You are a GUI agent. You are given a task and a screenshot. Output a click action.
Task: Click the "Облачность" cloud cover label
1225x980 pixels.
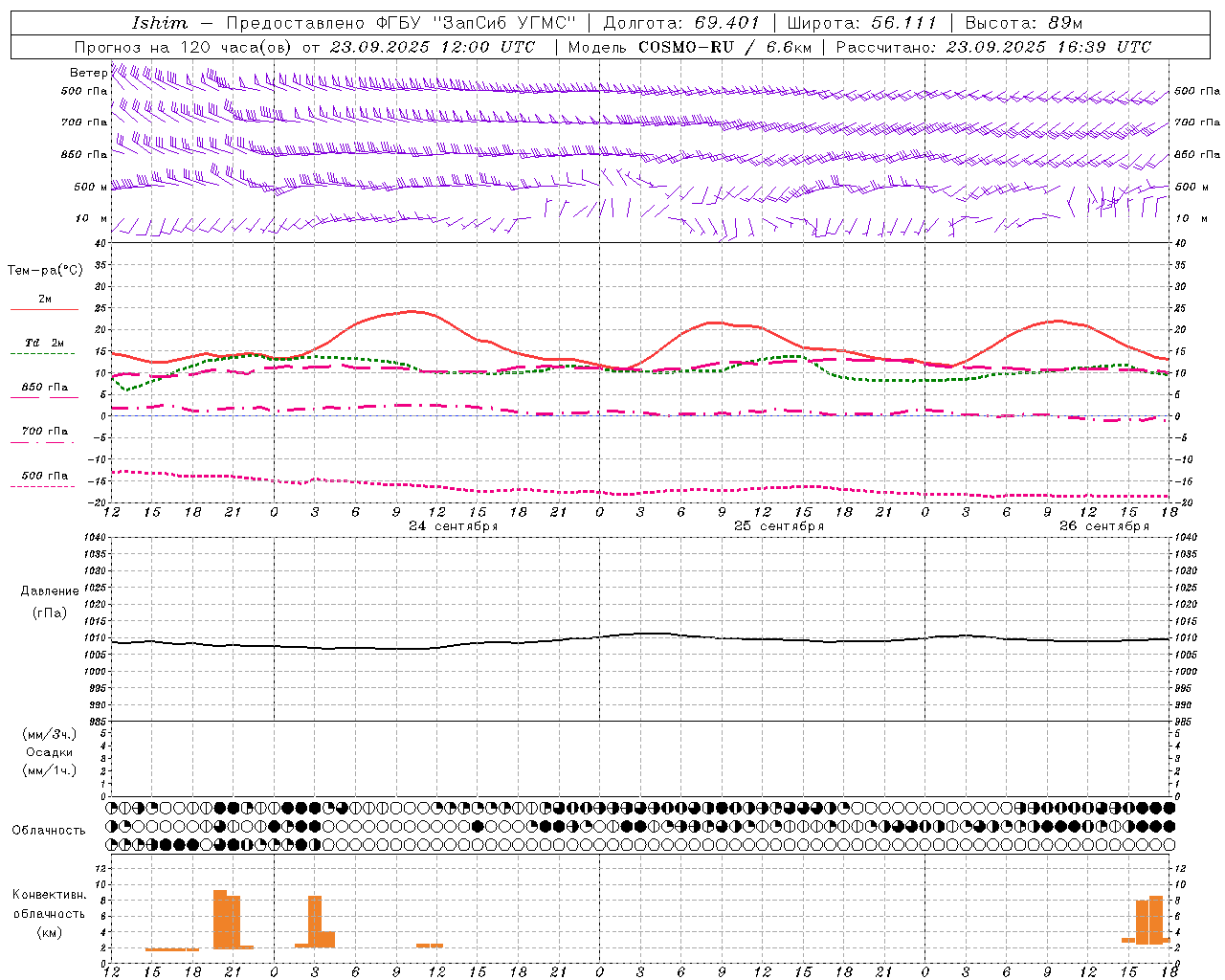[49, 831]
